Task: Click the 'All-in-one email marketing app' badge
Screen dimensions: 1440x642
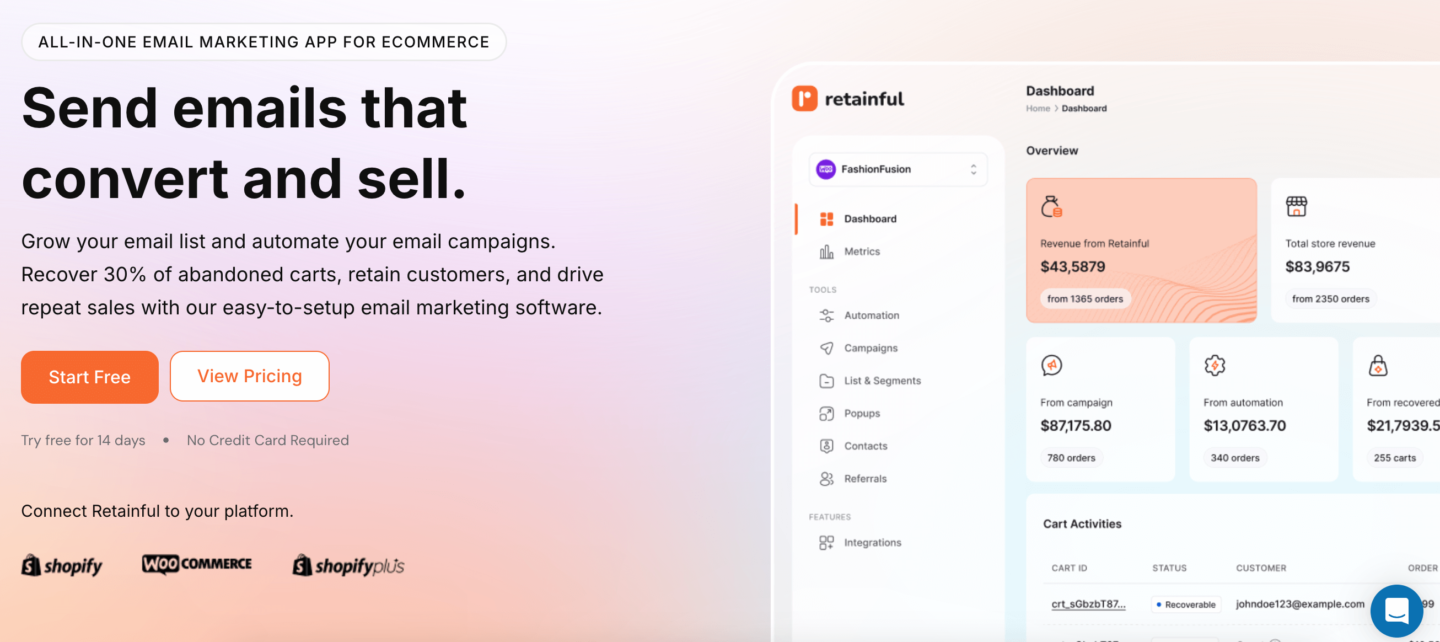Action: click(264, 42)
